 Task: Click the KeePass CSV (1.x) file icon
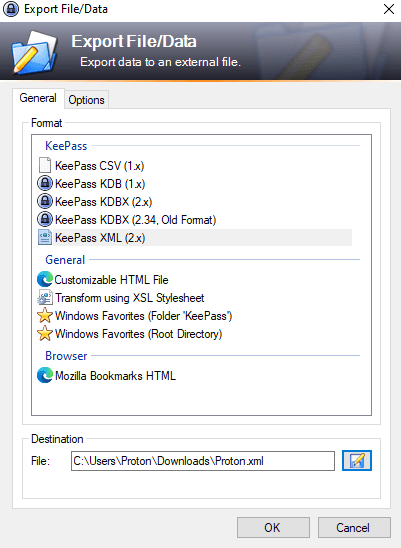point(45,165)
